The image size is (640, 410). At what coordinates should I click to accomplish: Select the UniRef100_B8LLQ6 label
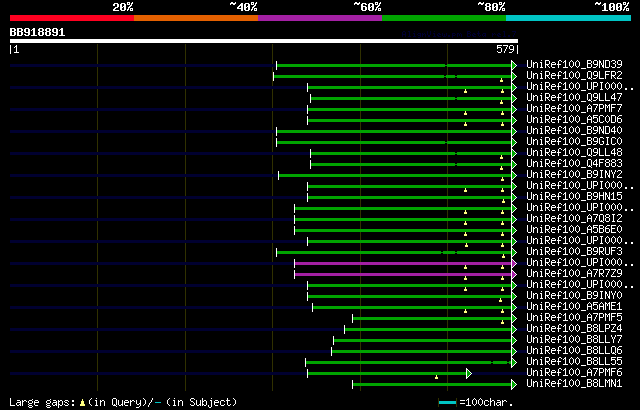[574, 351]
